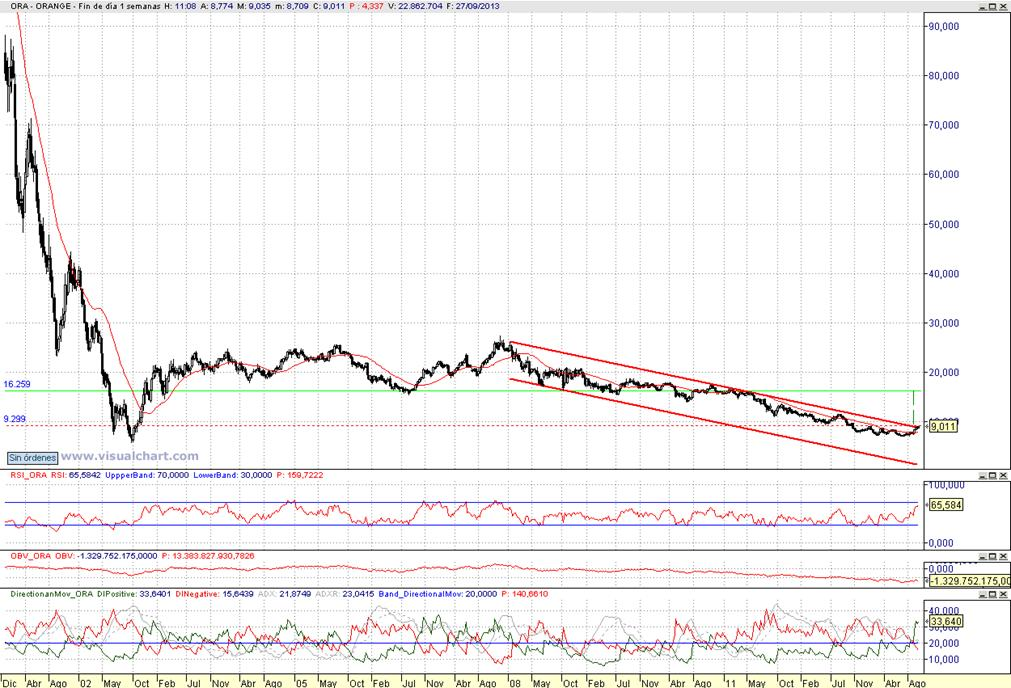Close the main ORA price chart pane
This screenshot has width=1011, height=688.
(1003, 6)
